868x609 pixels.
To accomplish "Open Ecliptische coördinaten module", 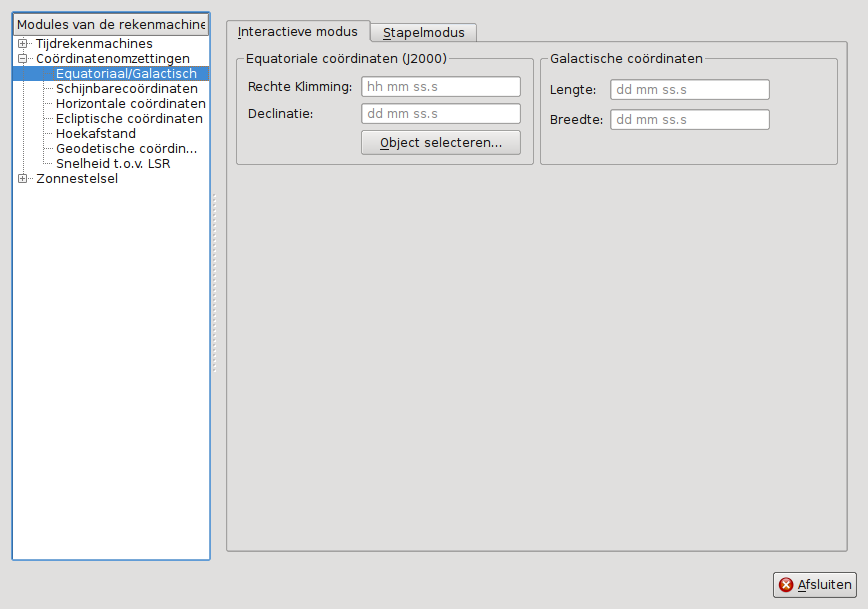I will [129, 119].
